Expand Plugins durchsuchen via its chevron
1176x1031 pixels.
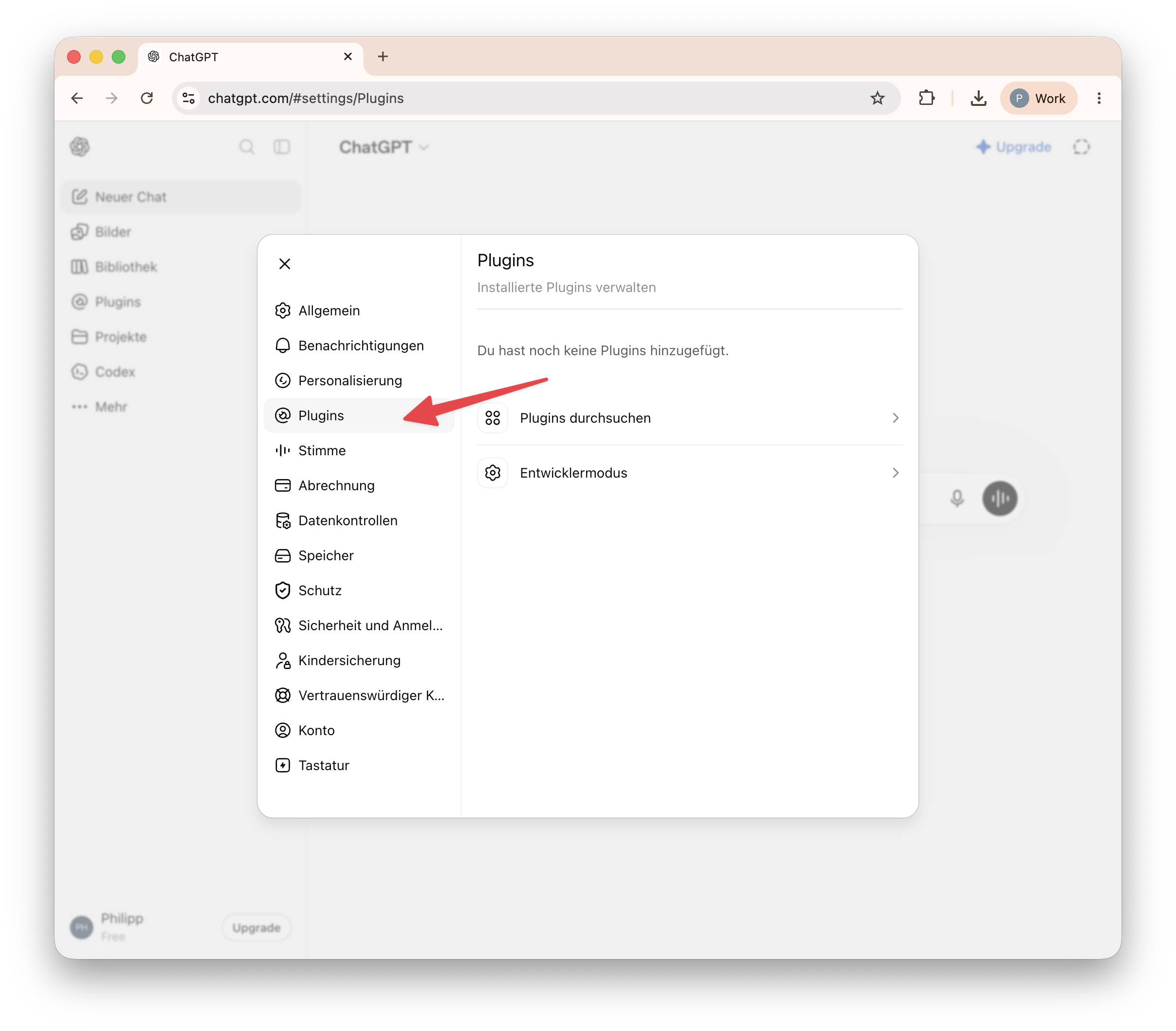[x=895, y=418]
